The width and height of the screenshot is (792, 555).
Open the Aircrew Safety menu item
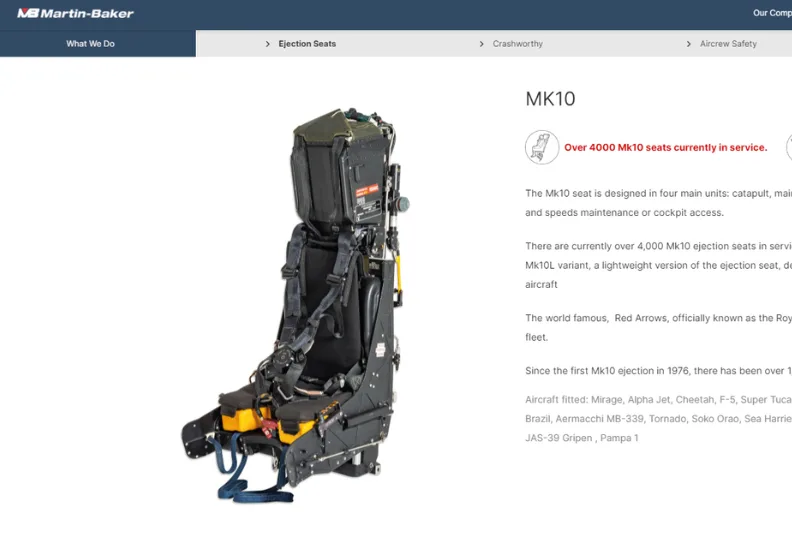click(x=728, y=44)
